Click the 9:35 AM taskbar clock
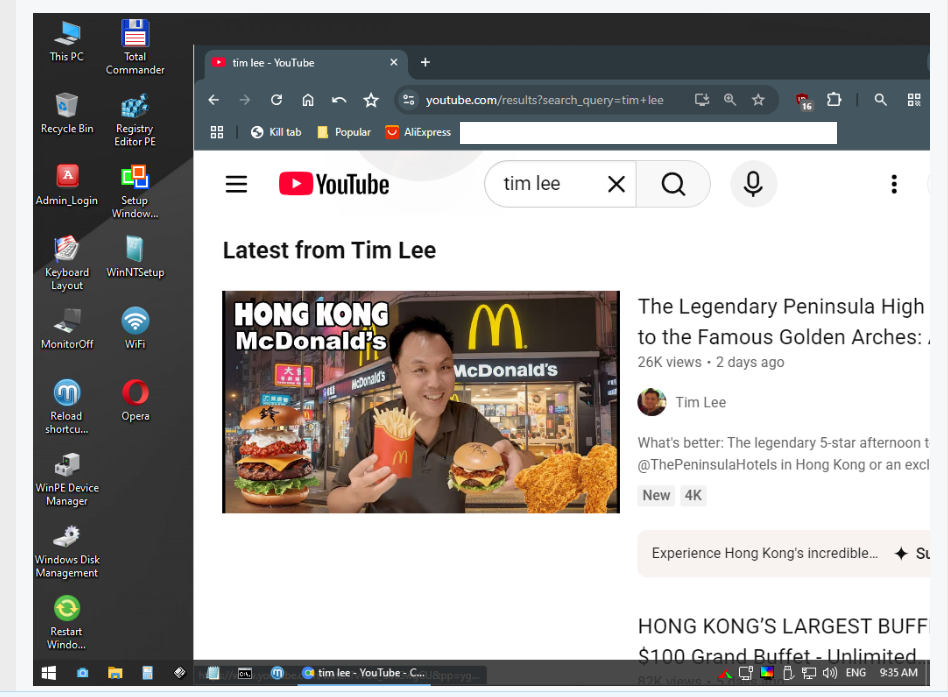The image size is (948, 697). (898, 673)
